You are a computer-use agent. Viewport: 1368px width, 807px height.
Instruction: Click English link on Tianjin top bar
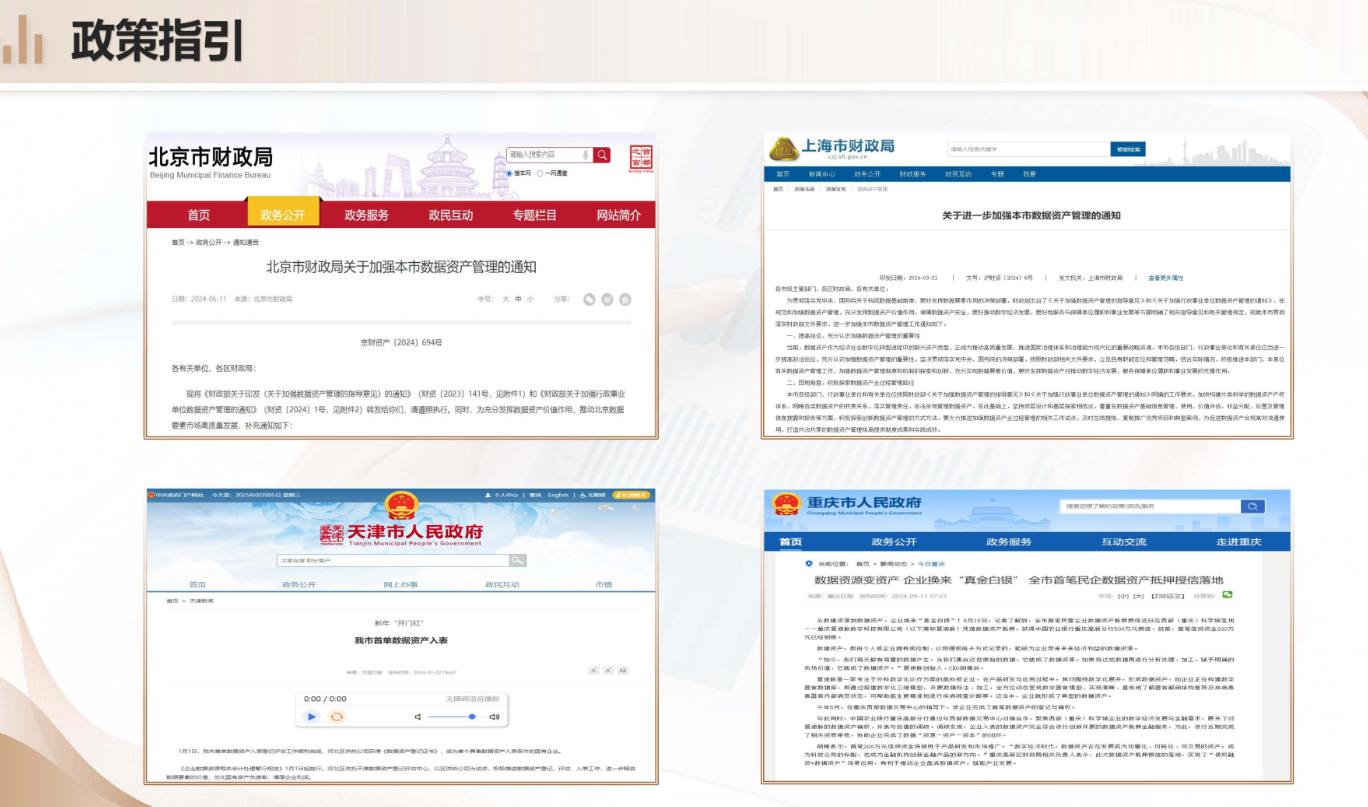click(558, 495)
